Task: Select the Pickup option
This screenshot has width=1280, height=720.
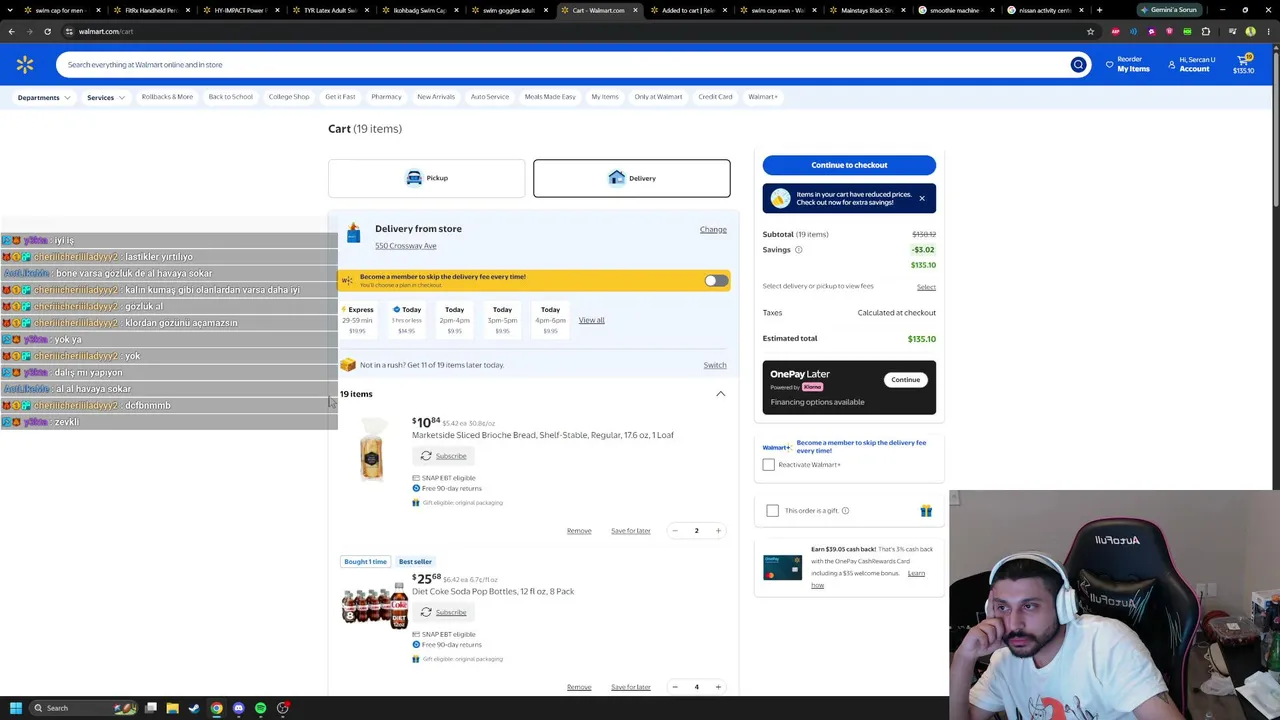Action: pyautogui.click(x=426, y=178)
